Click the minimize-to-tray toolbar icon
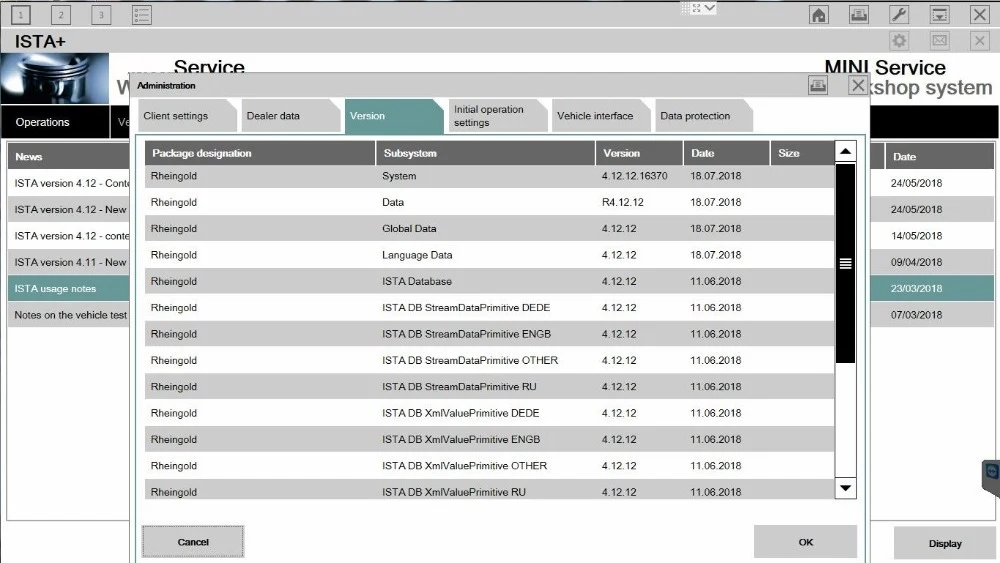Screen dimensions: 1000x563 coord(939,15)
